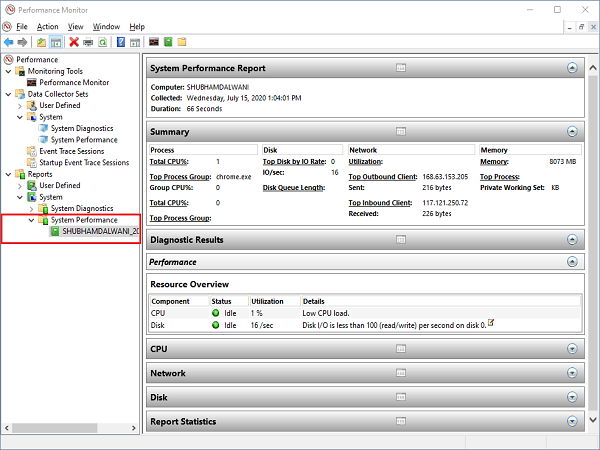The width and height of the screenshot is (600, 450).
Task: Click the Top Outbound Client link
Action: click(x=379, y=176)
